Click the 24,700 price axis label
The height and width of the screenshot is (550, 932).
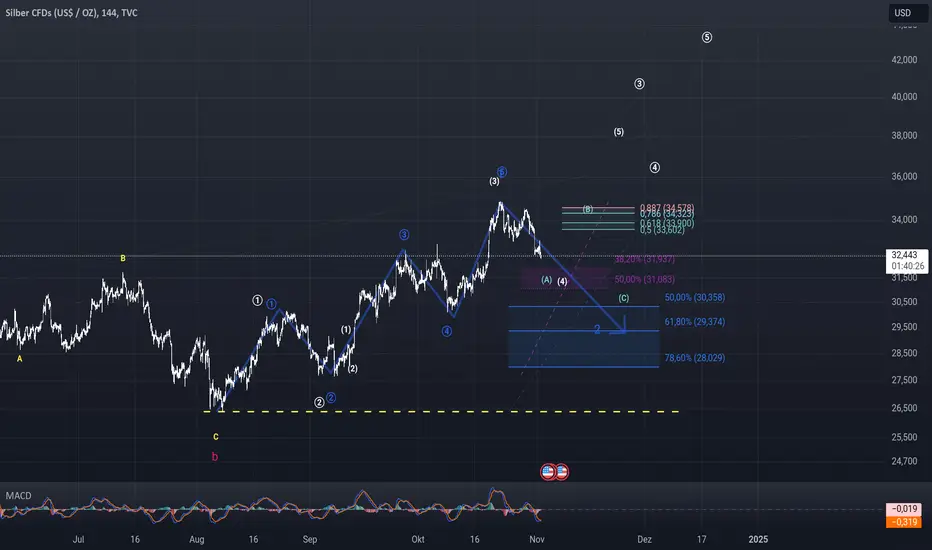[x=905, y=461]
